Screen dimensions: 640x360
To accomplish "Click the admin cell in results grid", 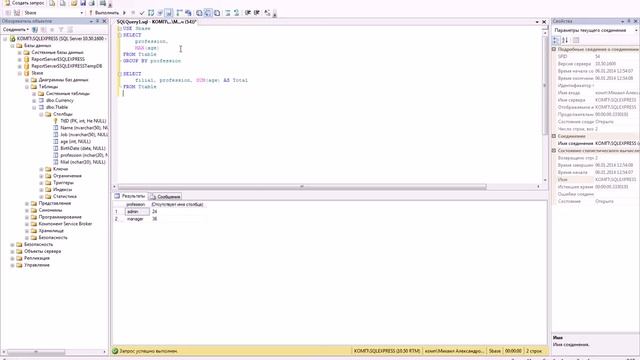I will [x=137, y=212].
